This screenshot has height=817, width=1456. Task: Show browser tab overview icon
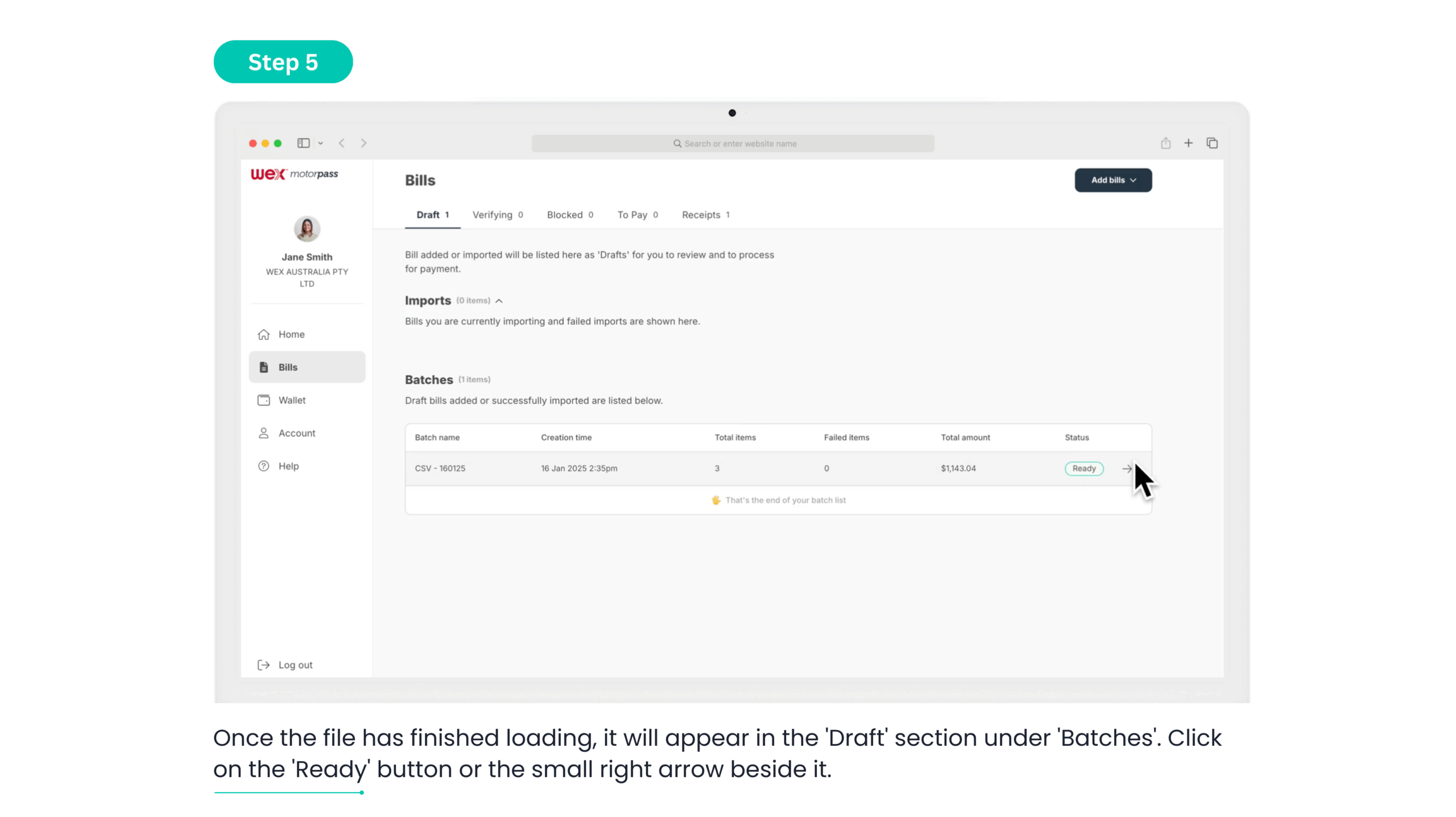pos(1212,143)
